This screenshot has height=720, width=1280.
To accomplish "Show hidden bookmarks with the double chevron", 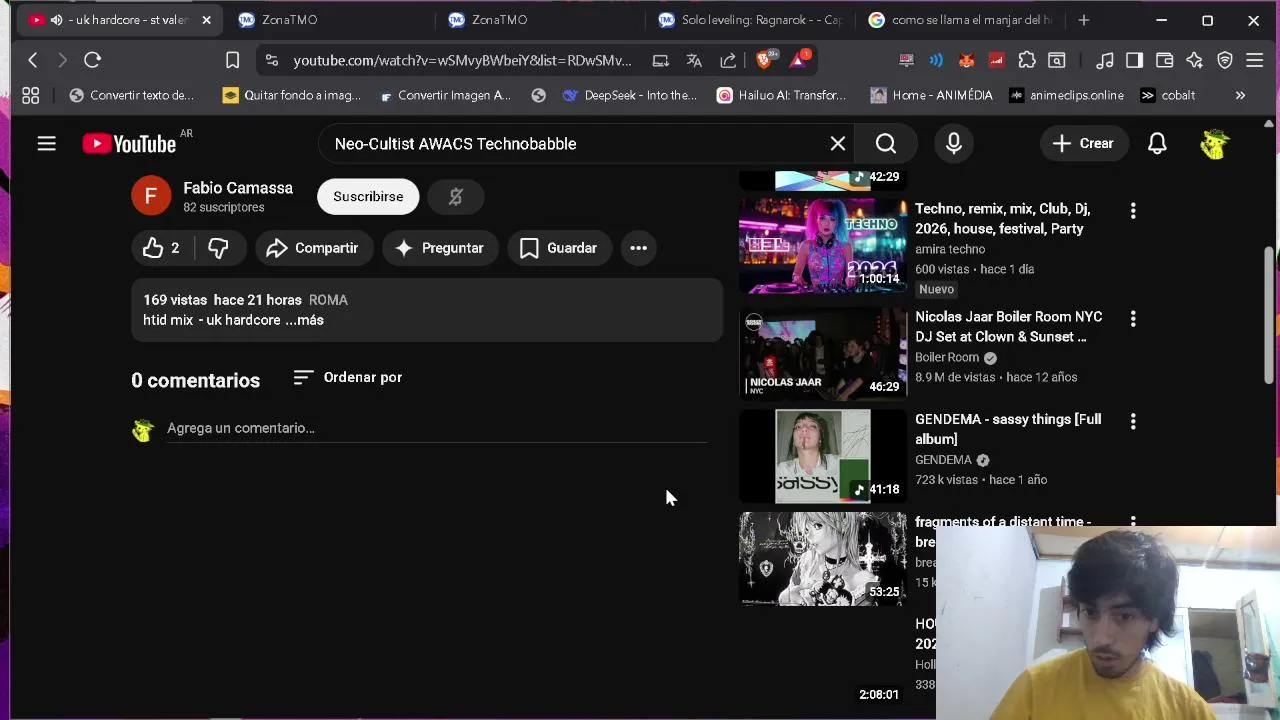I will 1240,95.
